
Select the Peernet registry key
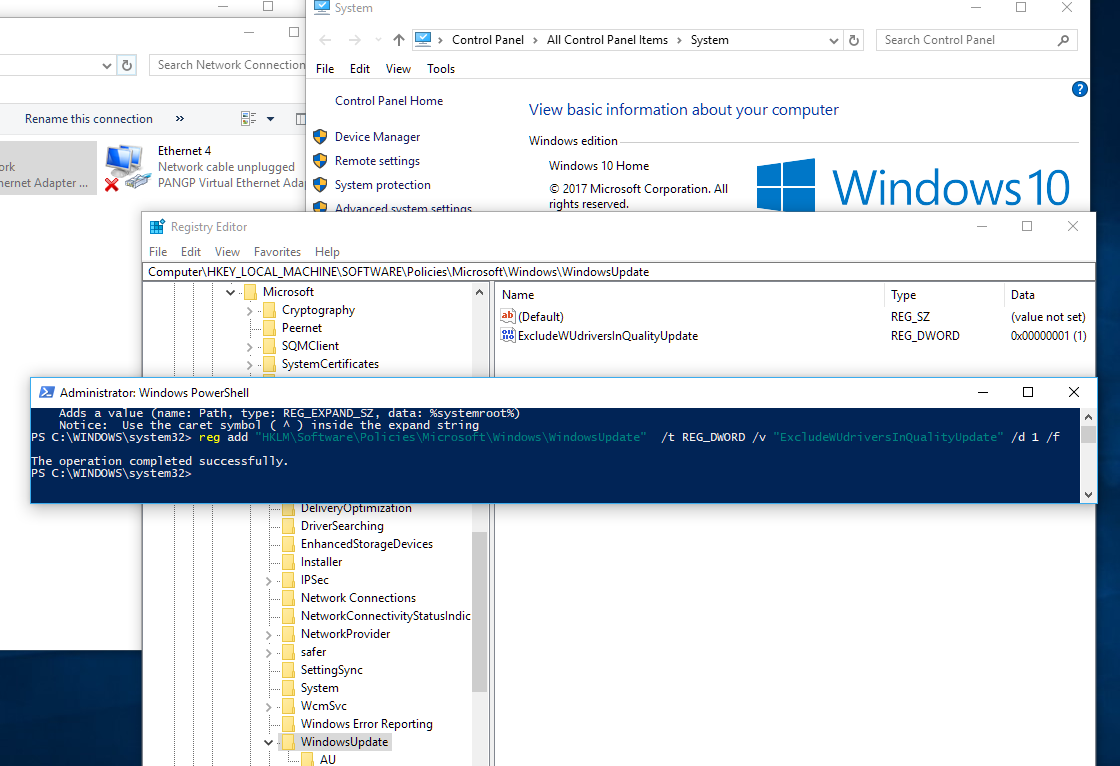click(x=301, y=328)
